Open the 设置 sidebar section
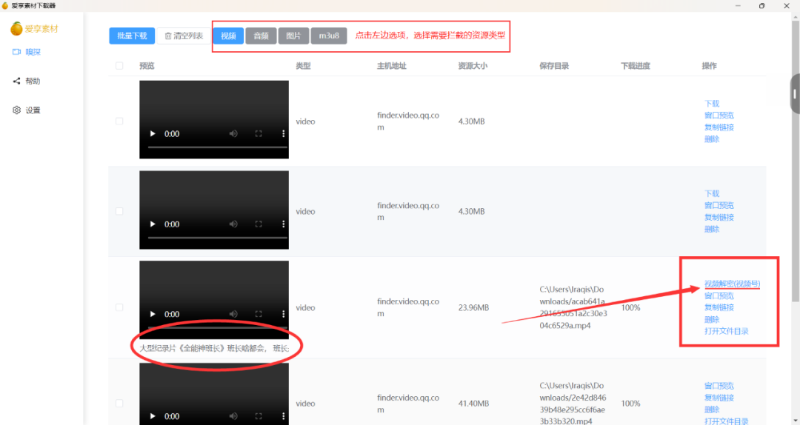The image size is (800, 425). (27, 110)
